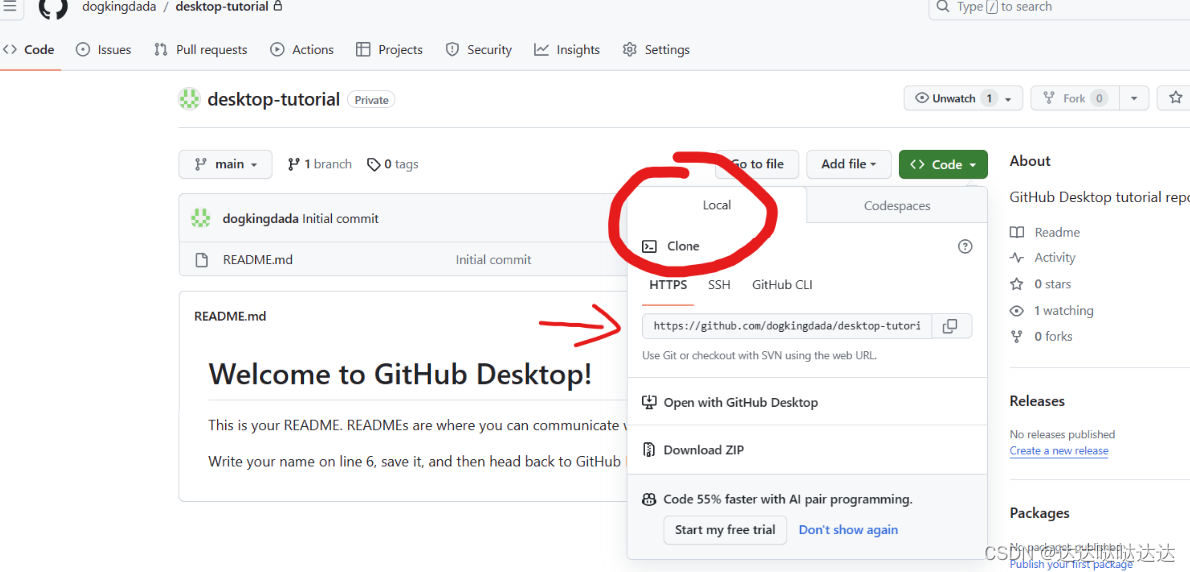The image size is (1190, 572).
Task: Open the desktop-tutorial breadcrumb link
Action: pyautogui.click(x=223, y=7)
